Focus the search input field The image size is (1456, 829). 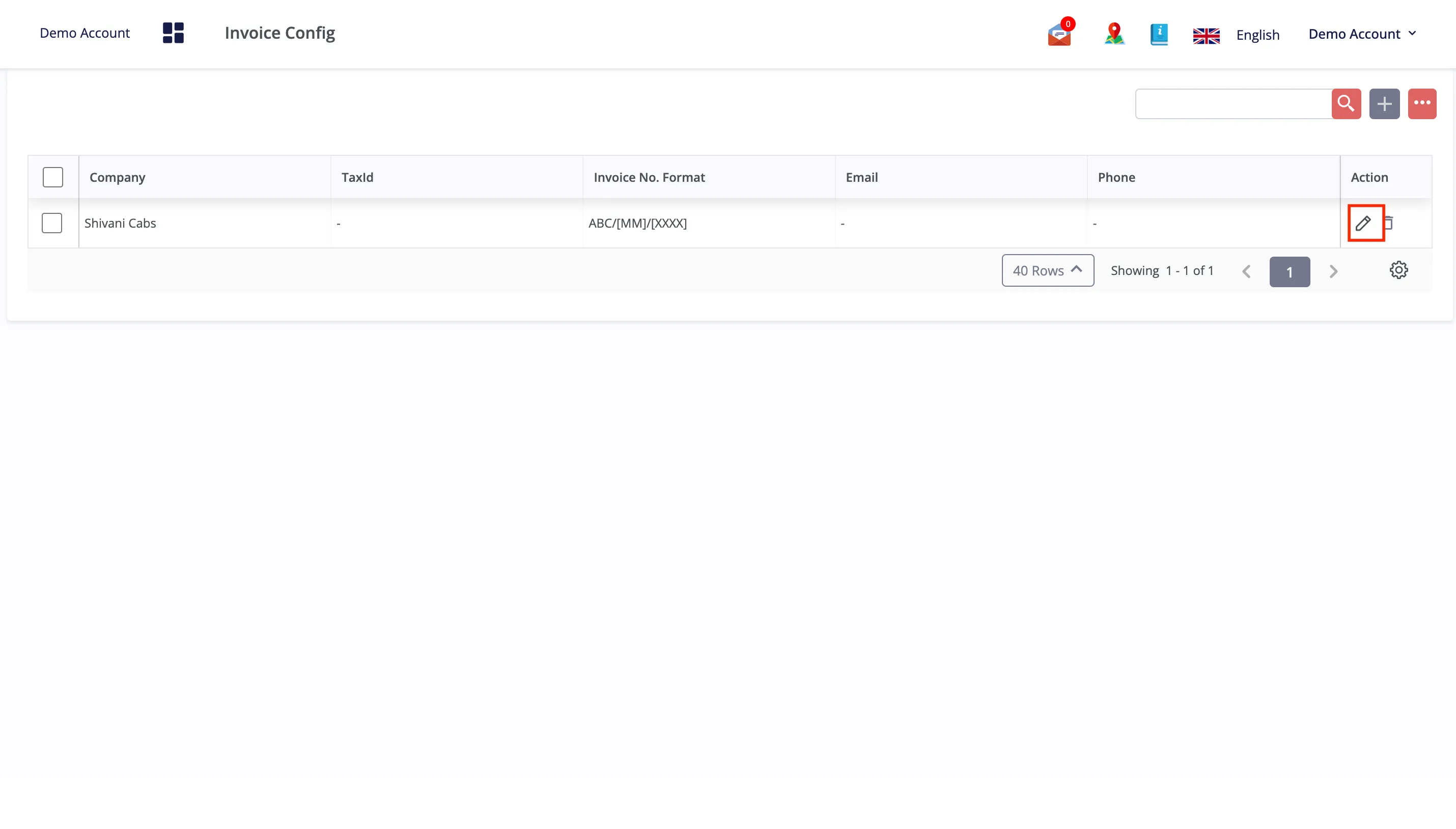click(1233, 104)
